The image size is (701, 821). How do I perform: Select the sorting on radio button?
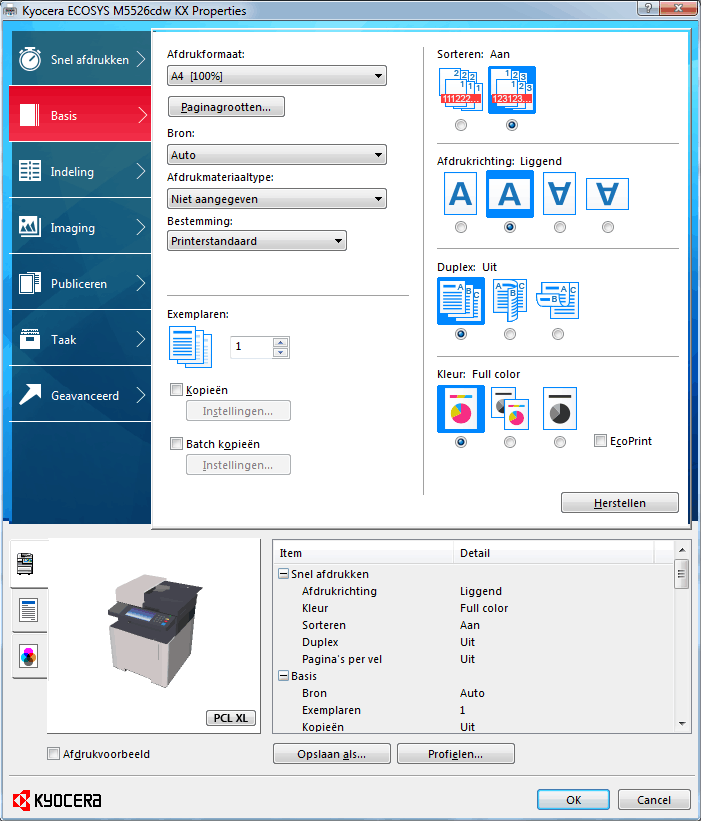511,125
